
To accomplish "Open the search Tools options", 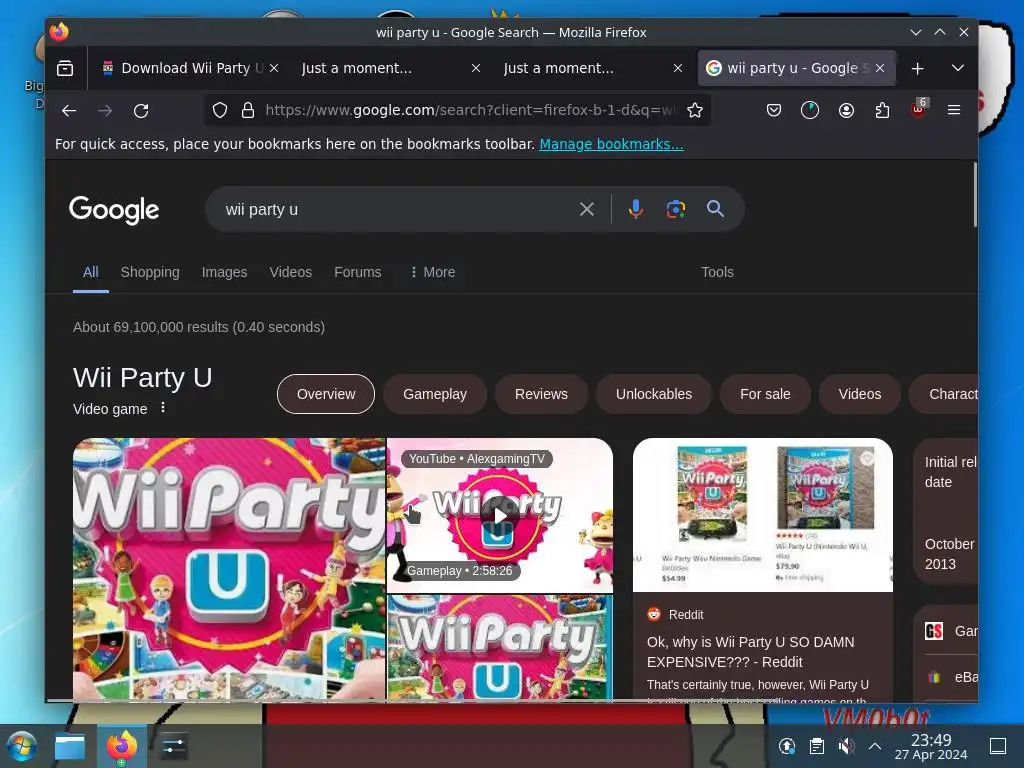I will pos(717,272).
